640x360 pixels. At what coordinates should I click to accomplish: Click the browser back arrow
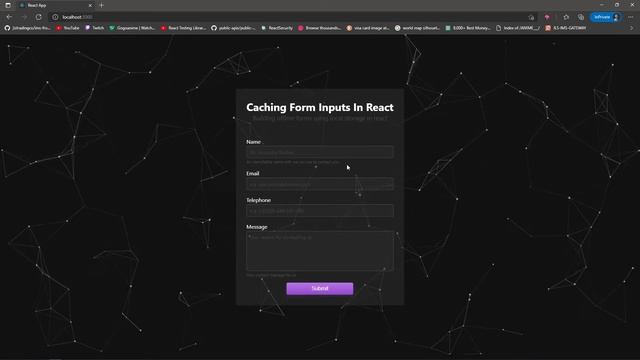coord(9,17)
